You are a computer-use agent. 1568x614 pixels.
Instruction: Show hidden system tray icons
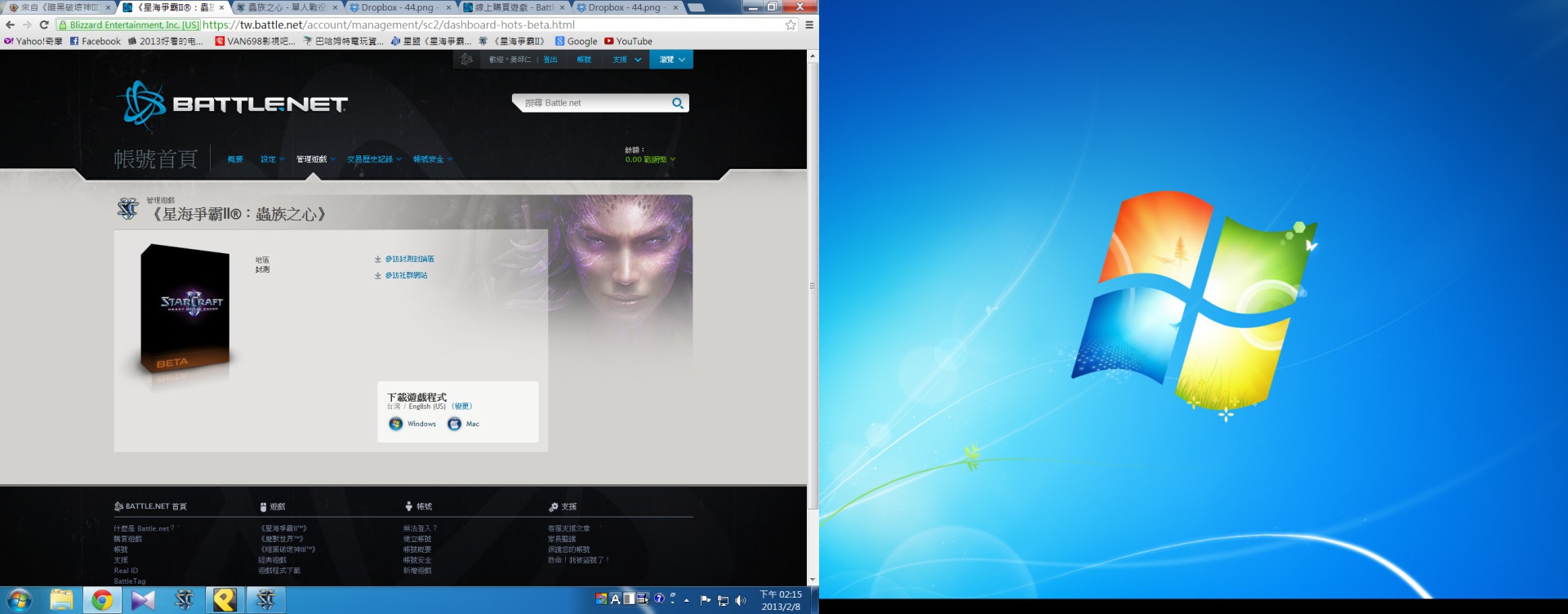[687, 600]
